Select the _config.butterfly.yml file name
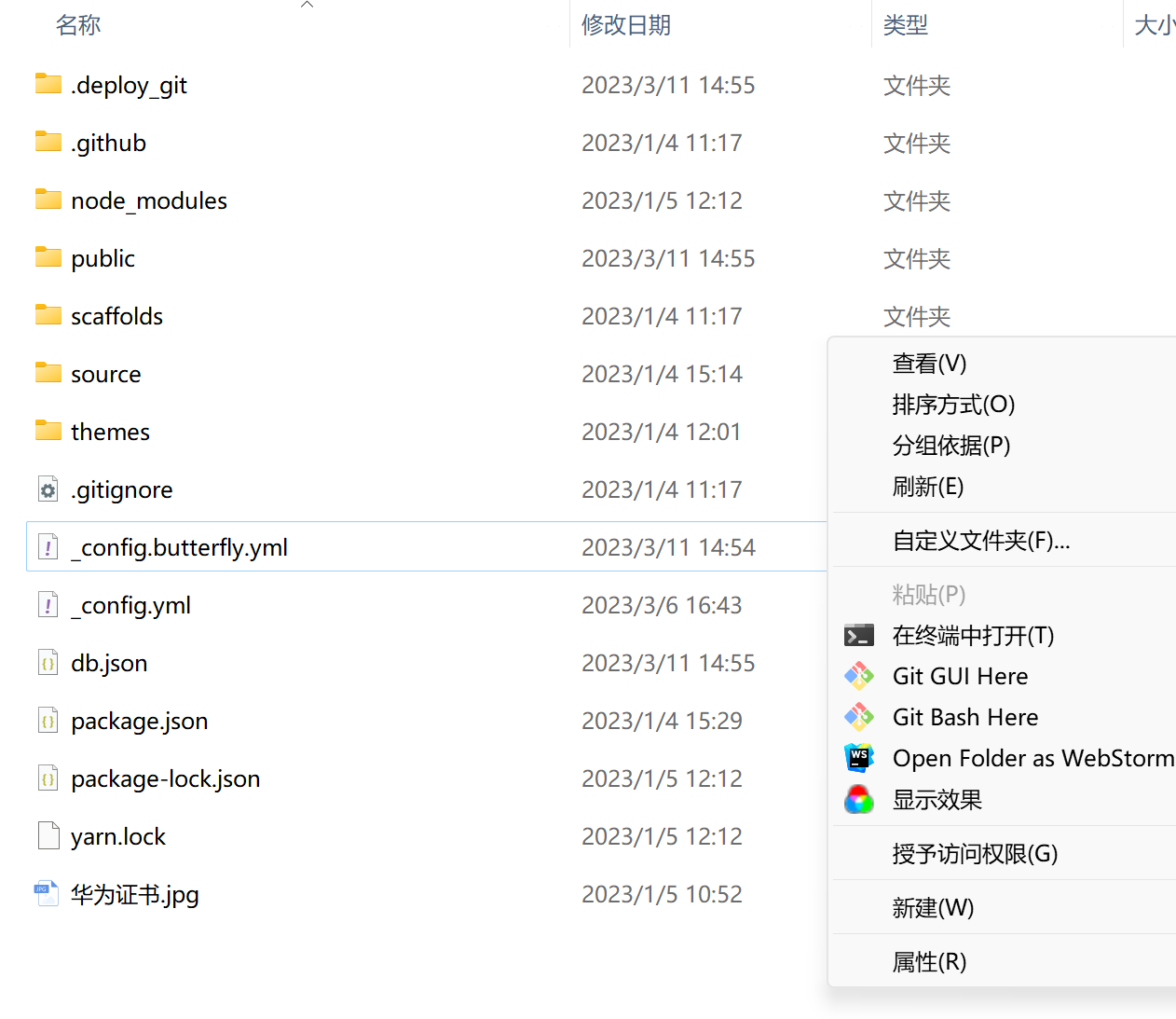 [179, 548]
